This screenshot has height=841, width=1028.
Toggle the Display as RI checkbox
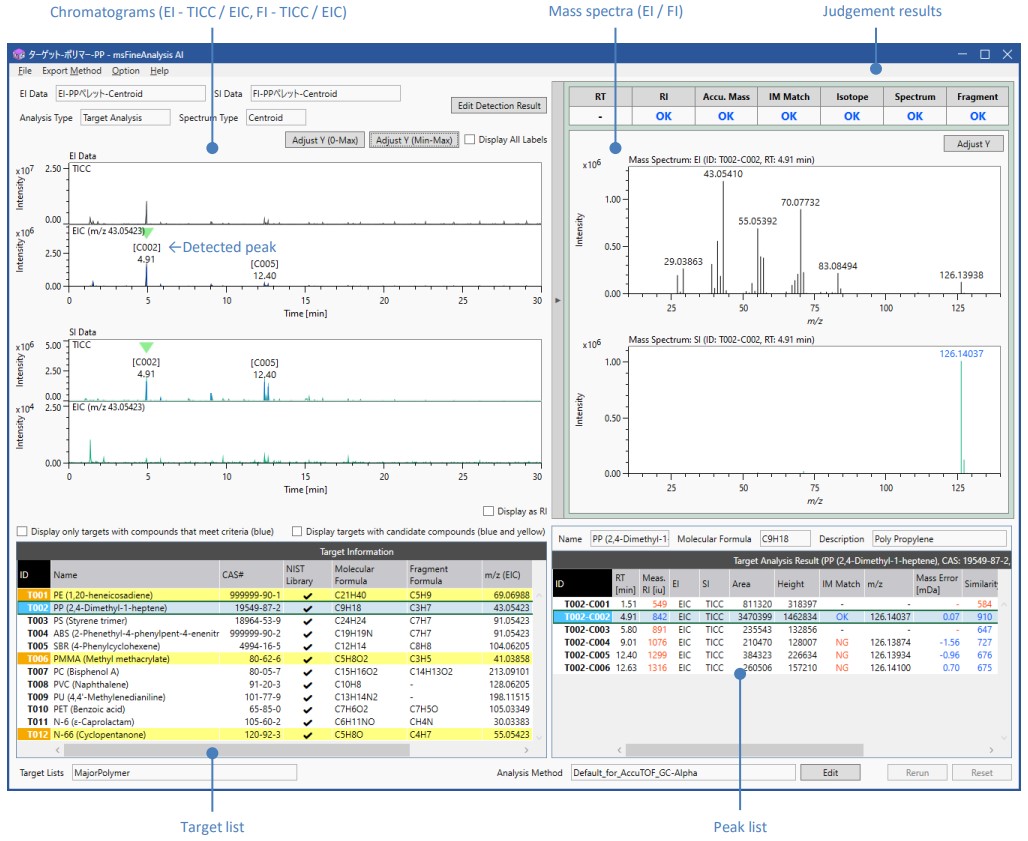click(x=488, y=510)
